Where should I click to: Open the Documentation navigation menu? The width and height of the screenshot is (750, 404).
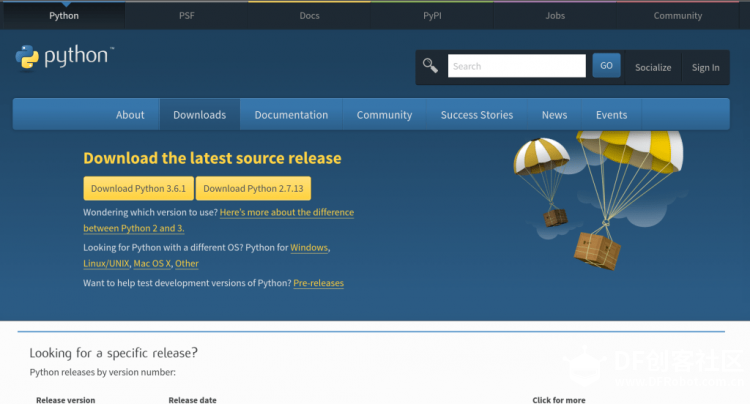291,115
